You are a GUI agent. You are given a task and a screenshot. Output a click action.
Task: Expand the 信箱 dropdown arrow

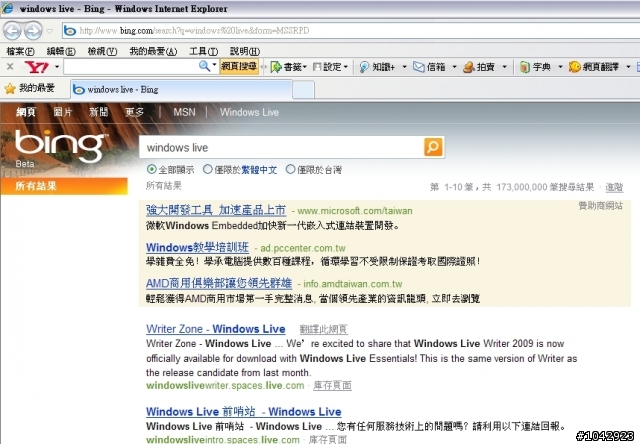454,67
